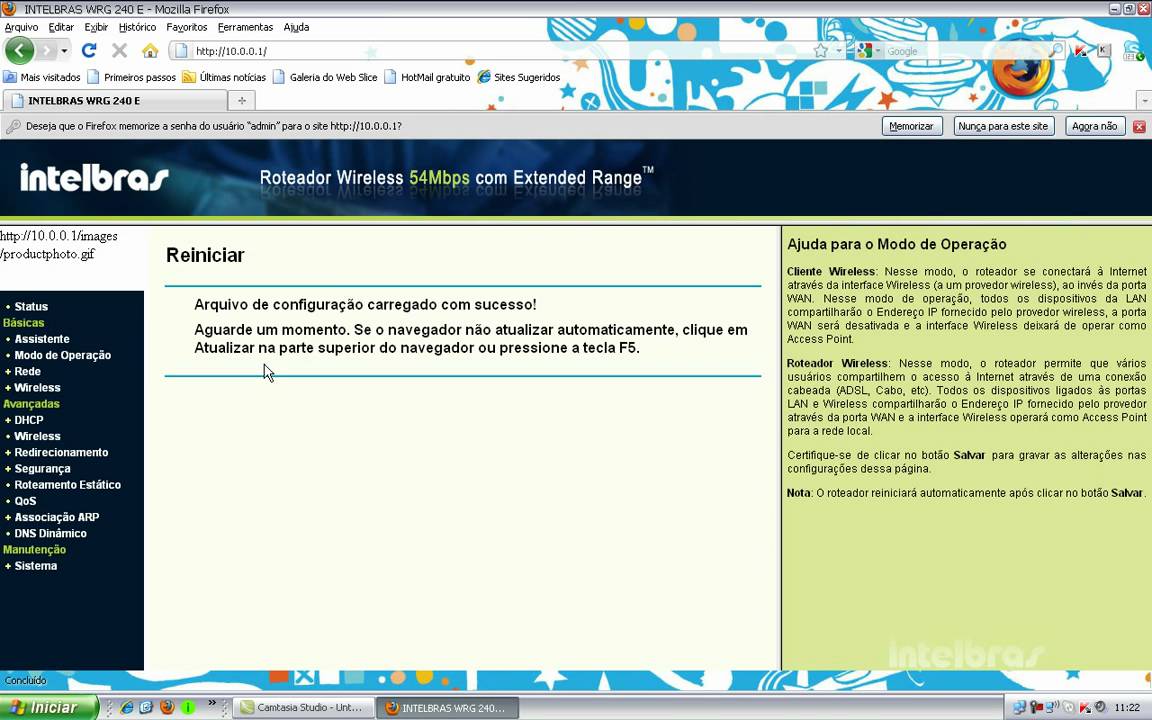
Task: Open the HotMail gratuito bookmark
Action: [x=427, y=77]
